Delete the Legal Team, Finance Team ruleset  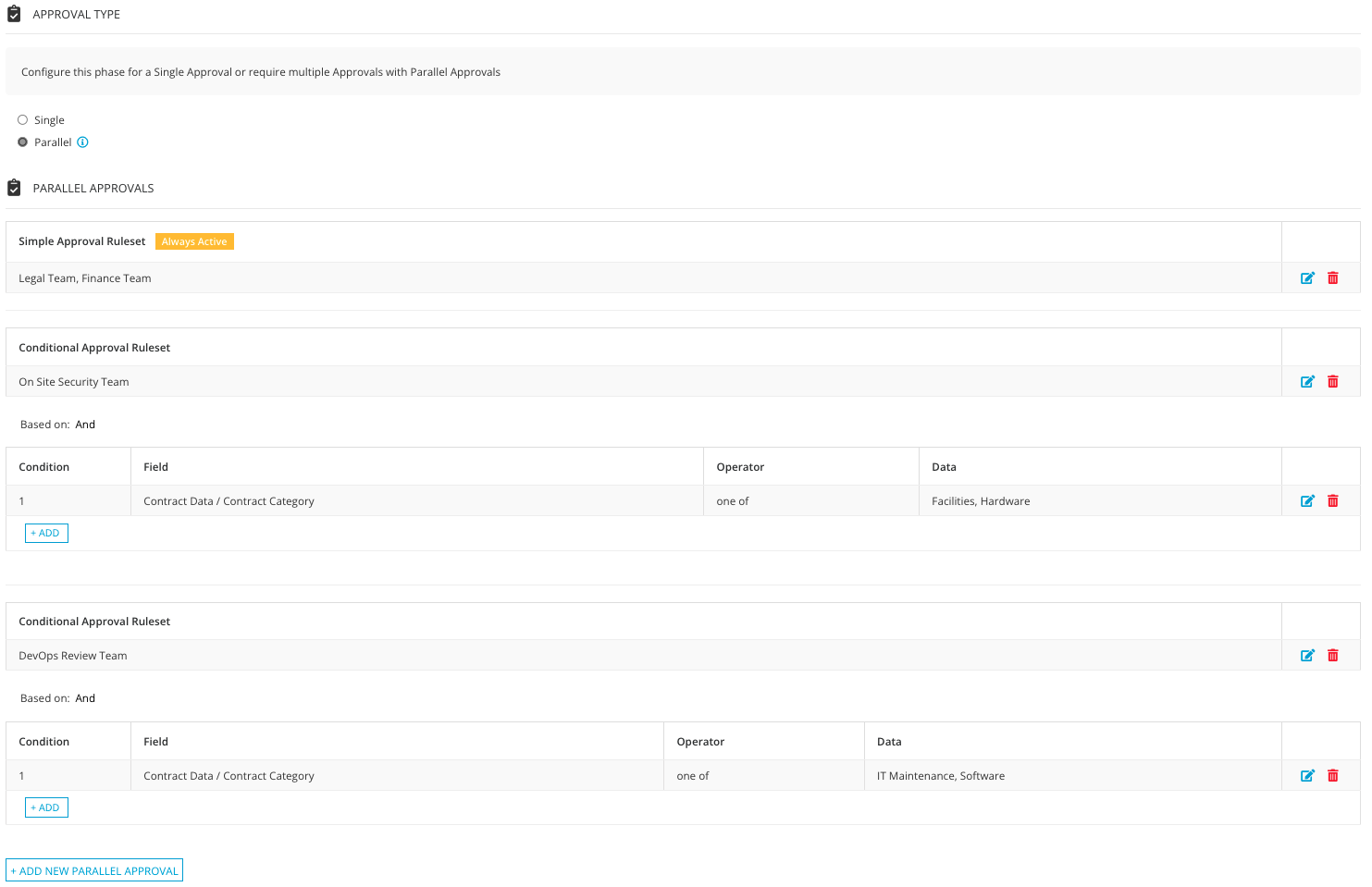pyautogui.click(x=1333, y=277)
